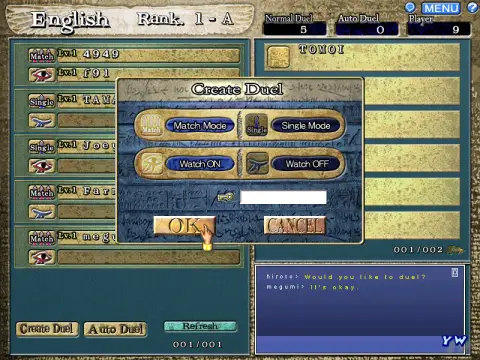Cancel the Create Duel dialog
480x360 pixels.
click(295, 226)
